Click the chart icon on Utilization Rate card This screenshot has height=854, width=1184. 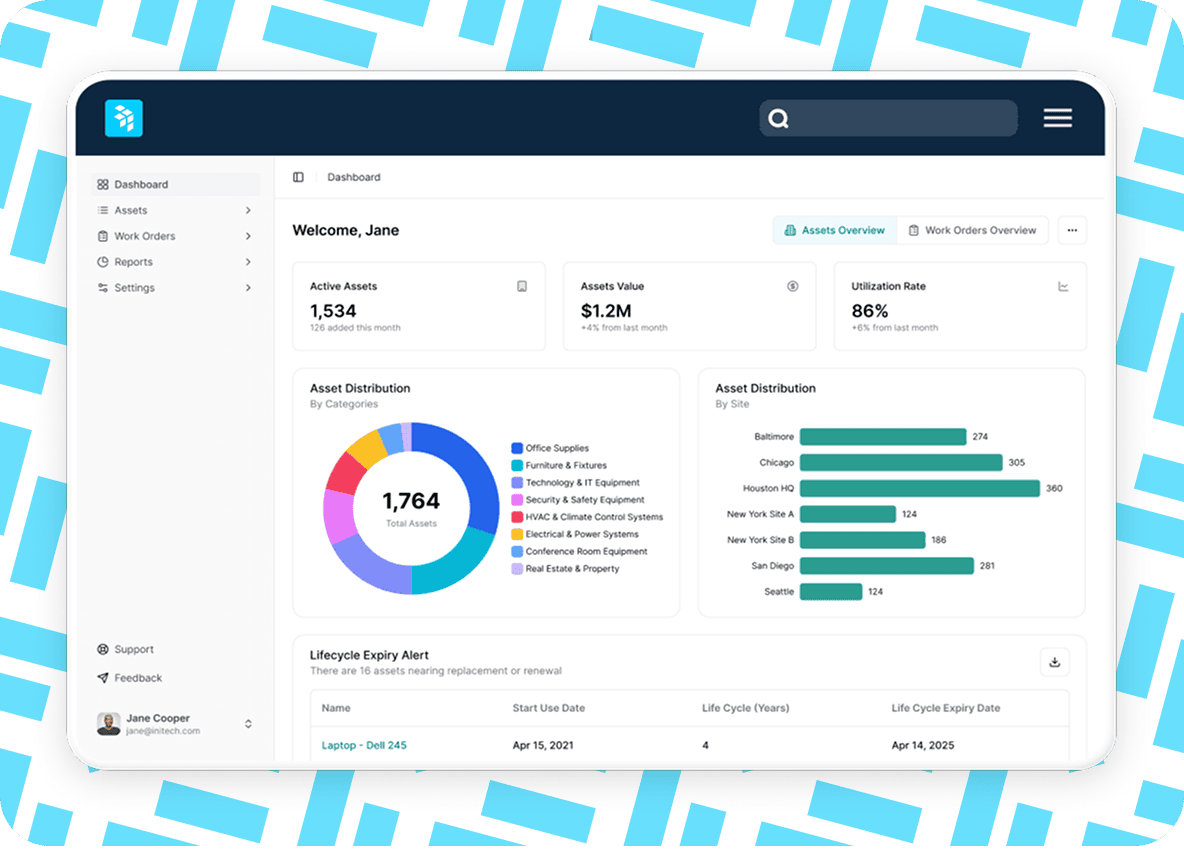tap(1063, 286)
